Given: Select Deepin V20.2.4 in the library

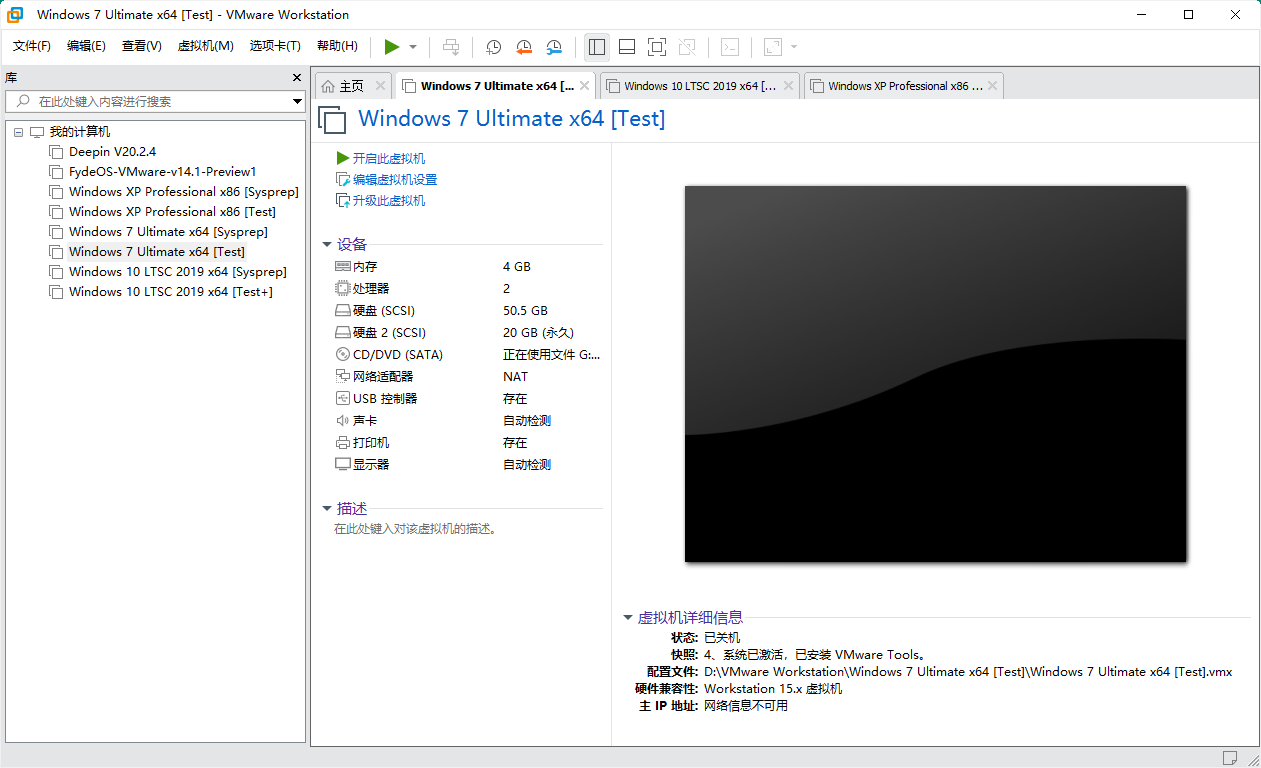Looking at the screenshot, I should click(112, 152).
